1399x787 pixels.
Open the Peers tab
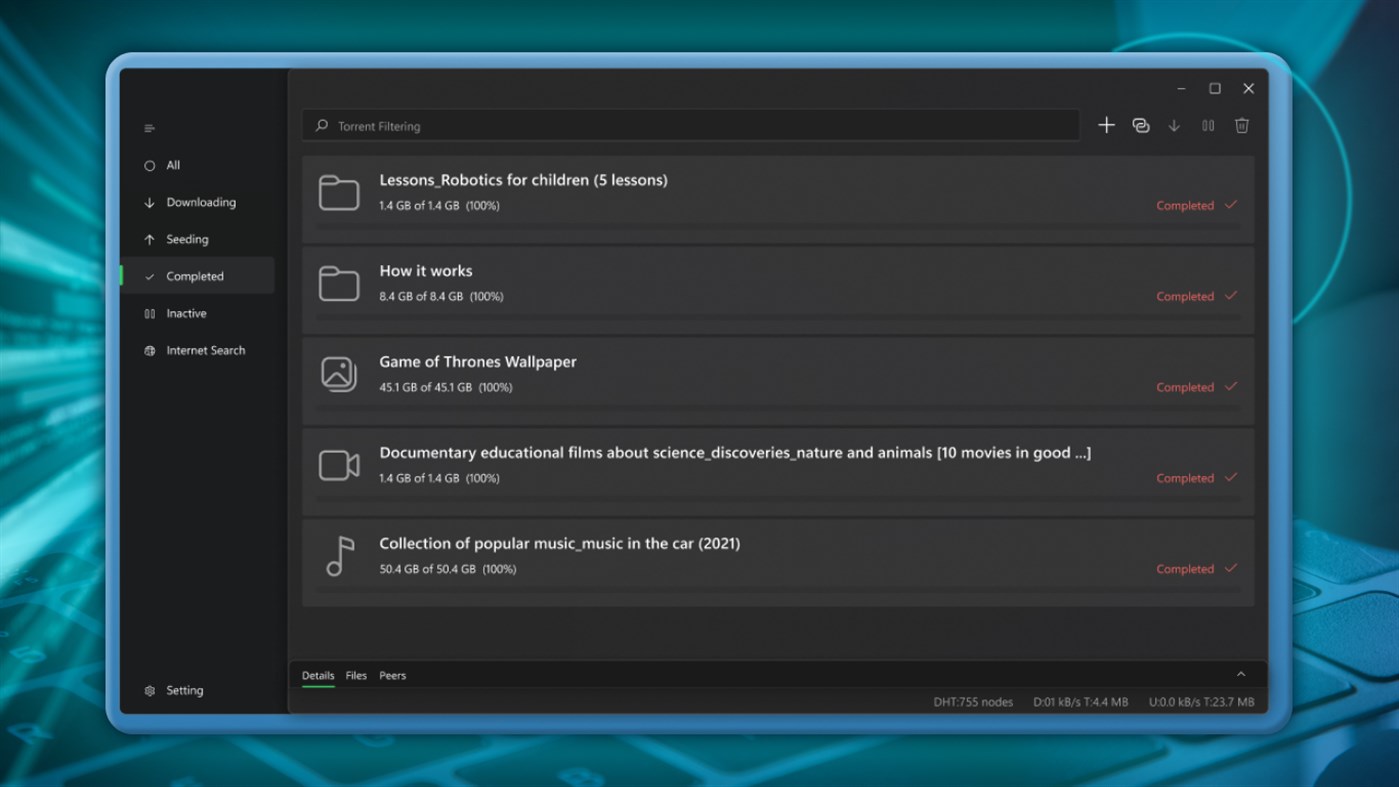[x=393, y=675]
